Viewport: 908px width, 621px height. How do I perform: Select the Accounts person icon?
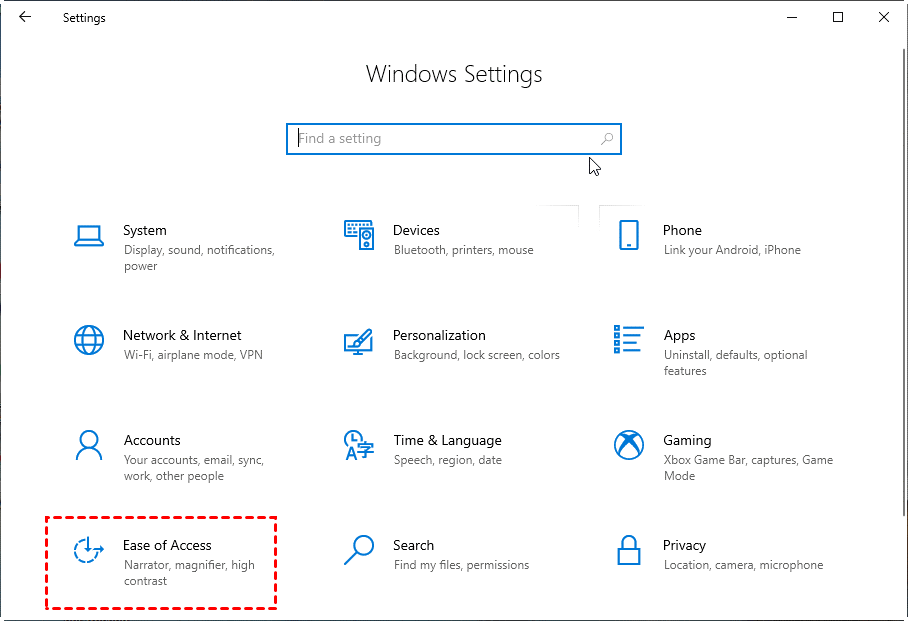89,445
